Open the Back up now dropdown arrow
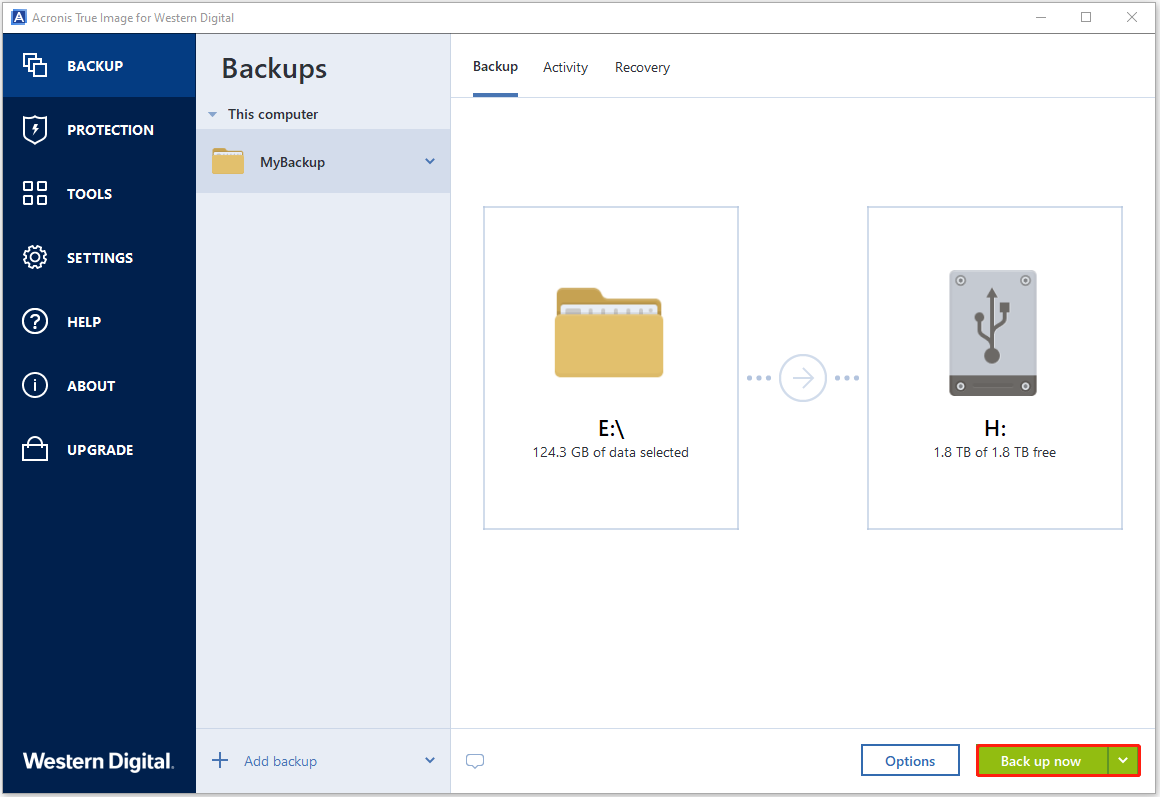 tap(1124, 761)
